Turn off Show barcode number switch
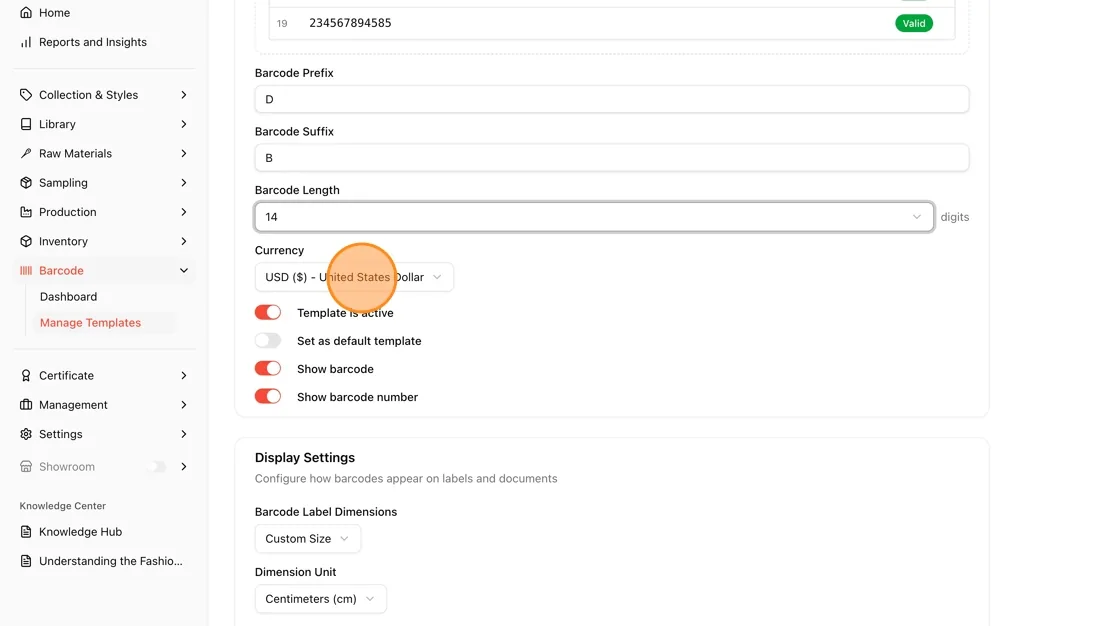Image resolution: width=1120 pixels, height=626 pixels. click(x=268, y=397)
